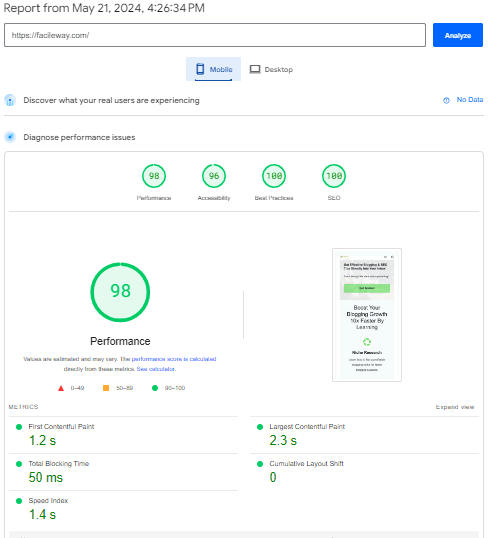Click the green dot beside Cumulative Layout Shift
The height and width of the screenshot is (538, 489).
(x=260, y=464)
